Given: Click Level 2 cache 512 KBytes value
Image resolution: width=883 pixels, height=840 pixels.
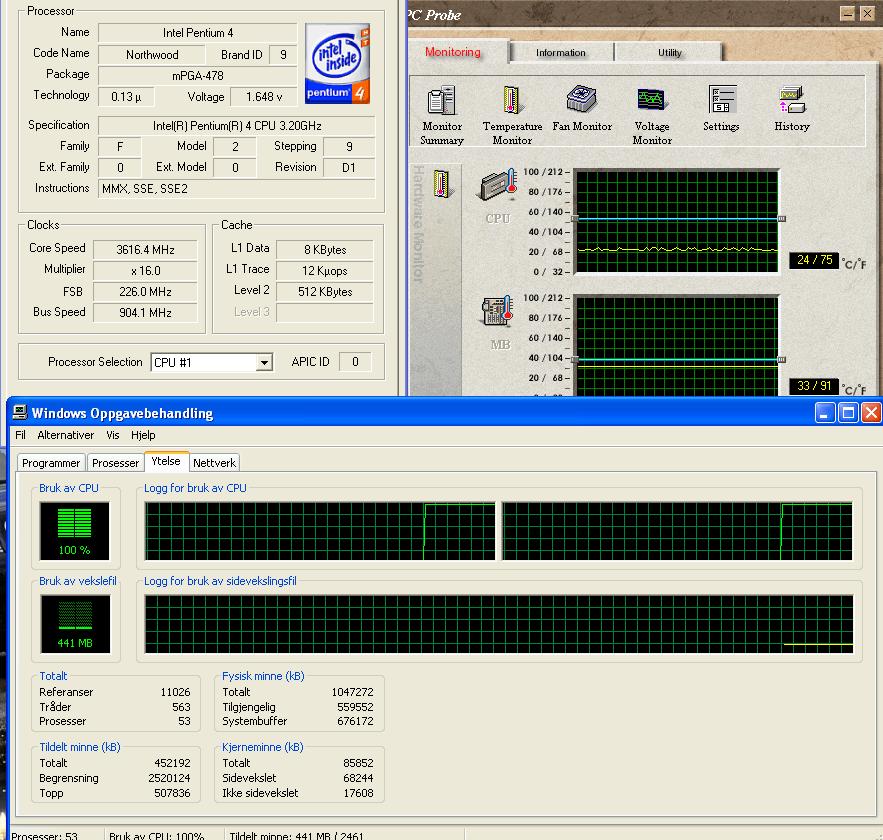Looking at the screenshot, I should tap(325, 292).
